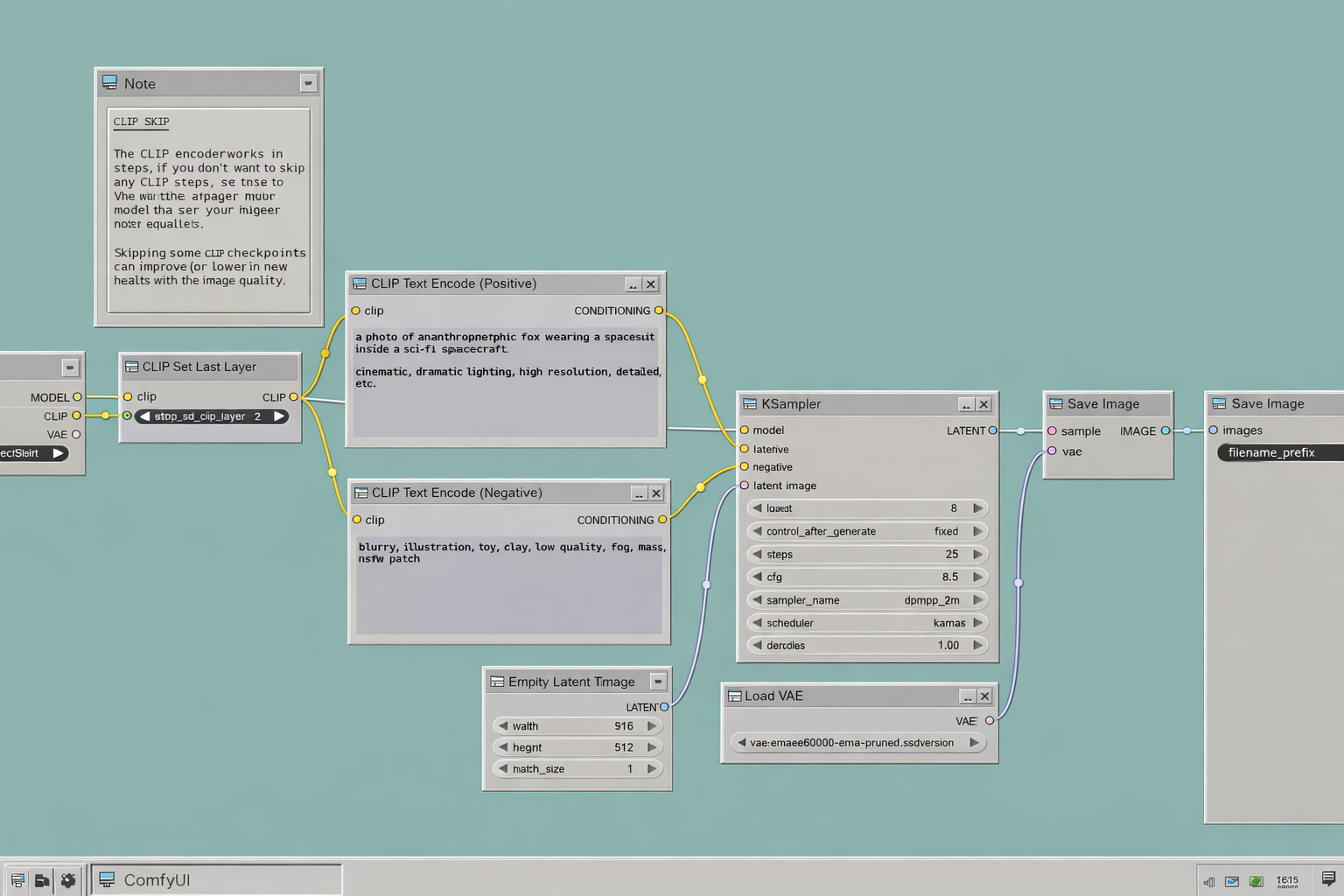
Task: Click the CONDITIONING output socket on the Negative encoder
Action: pyautogui.click(x=662, y=520)
